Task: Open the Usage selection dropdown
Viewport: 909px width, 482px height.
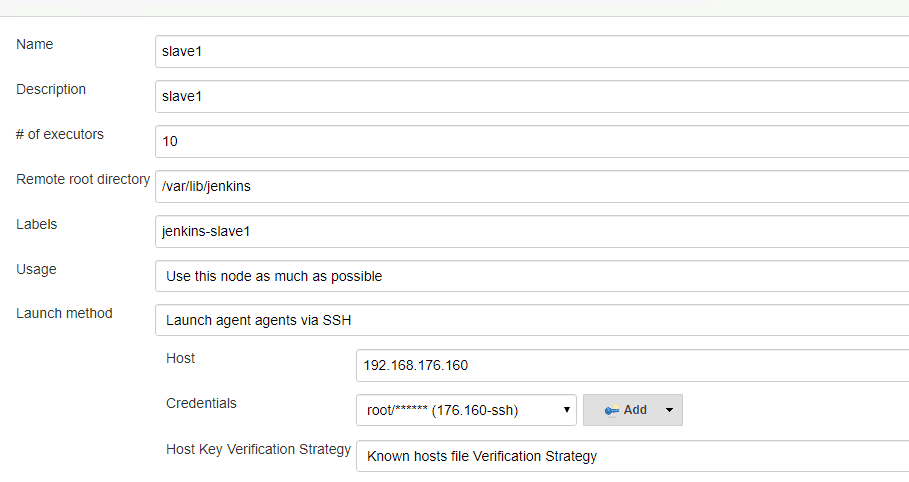Action: coord(531,276)
